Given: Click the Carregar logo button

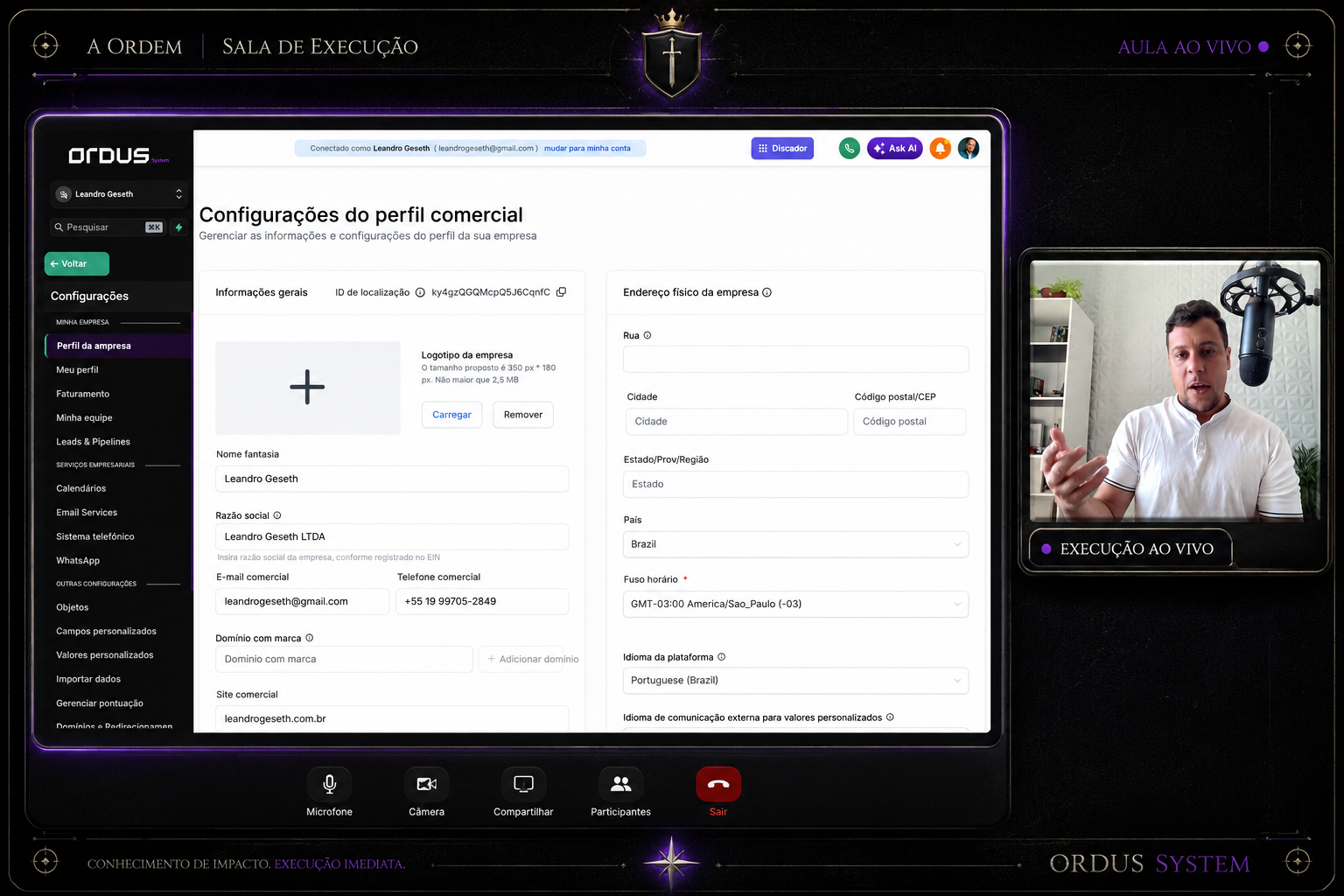Looking at the screenshot, I should pyautogui.click(x=451, y=415).
